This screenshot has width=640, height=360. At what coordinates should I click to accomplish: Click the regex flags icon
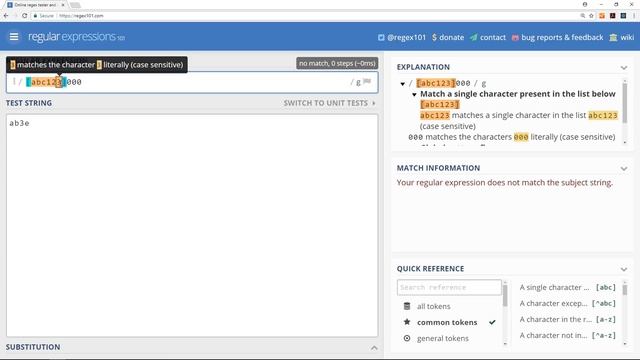tap(367, 82)
